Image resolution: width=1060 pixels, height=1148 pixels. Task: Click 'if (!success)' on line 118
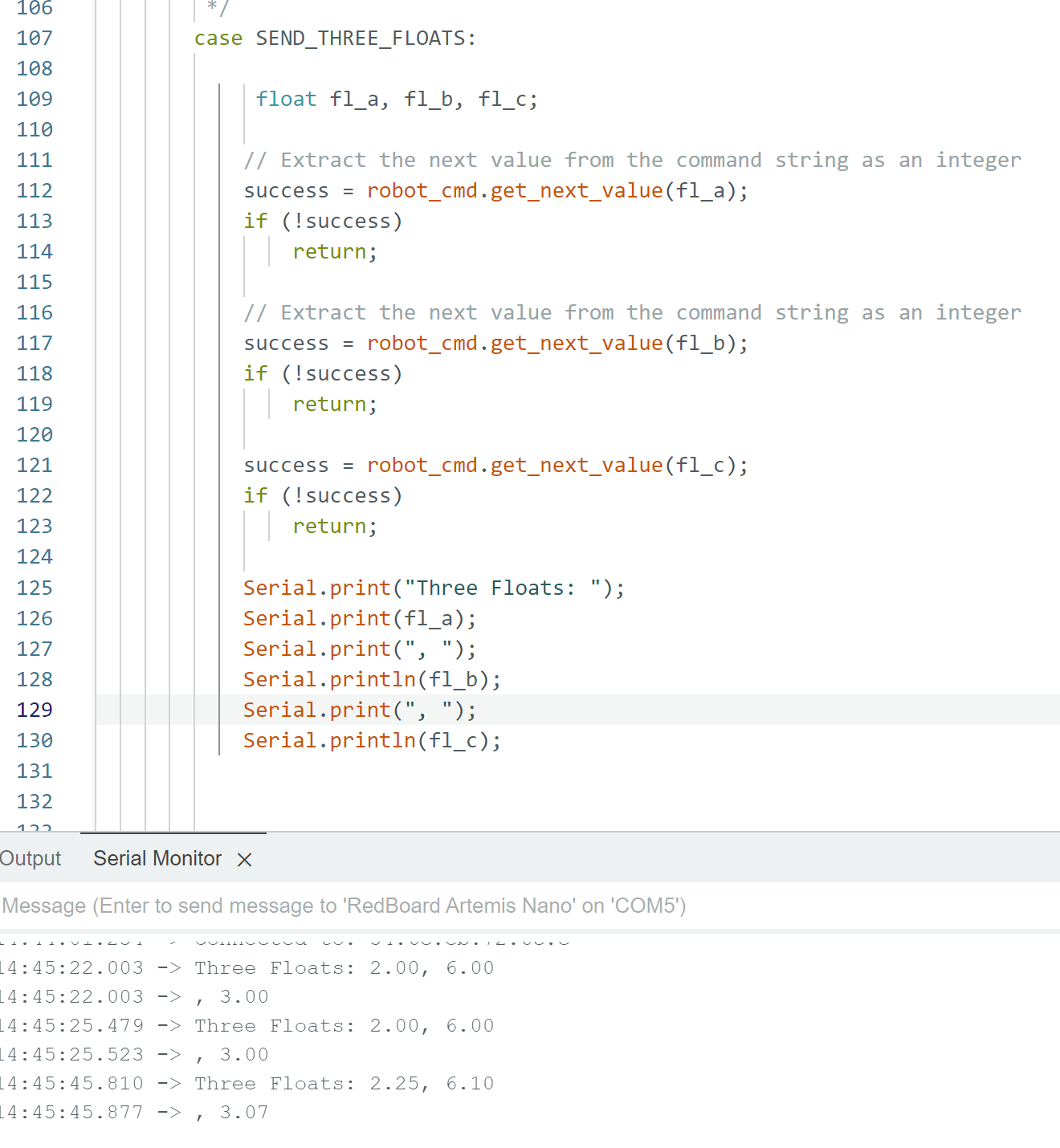click(x=323, y=373)
